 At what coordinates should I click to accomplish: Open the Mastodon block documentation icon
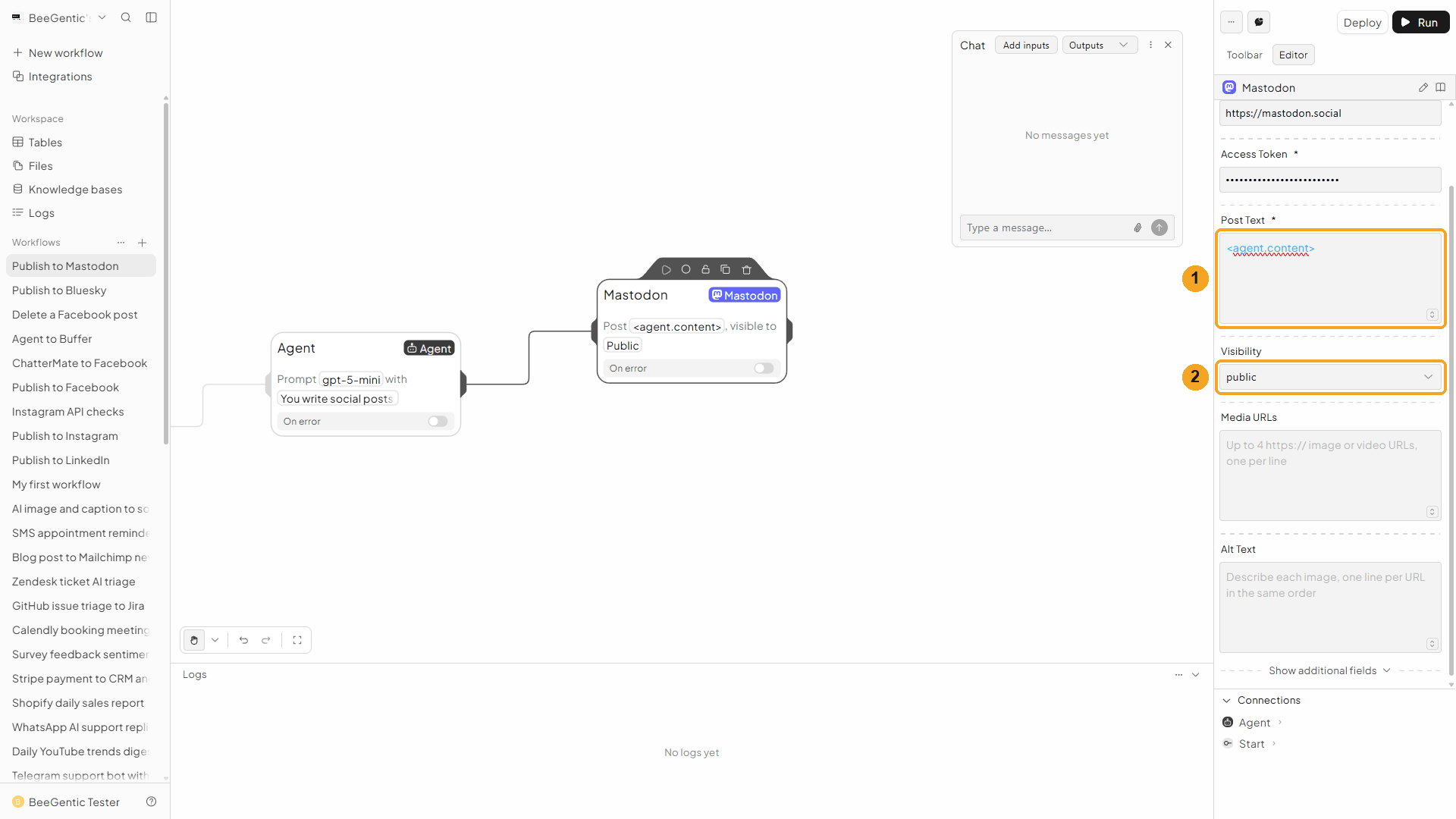click(1441, 87)
